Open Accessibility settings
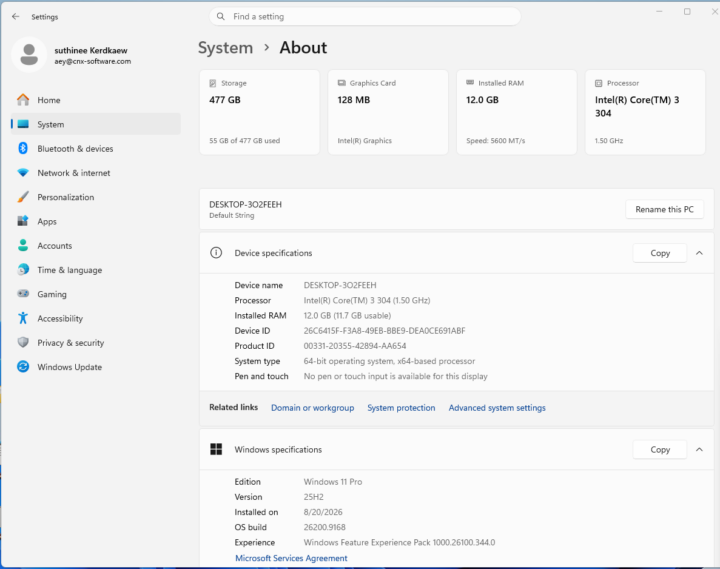720x569 pixels. pyautogui.click(x=96, y=318)
